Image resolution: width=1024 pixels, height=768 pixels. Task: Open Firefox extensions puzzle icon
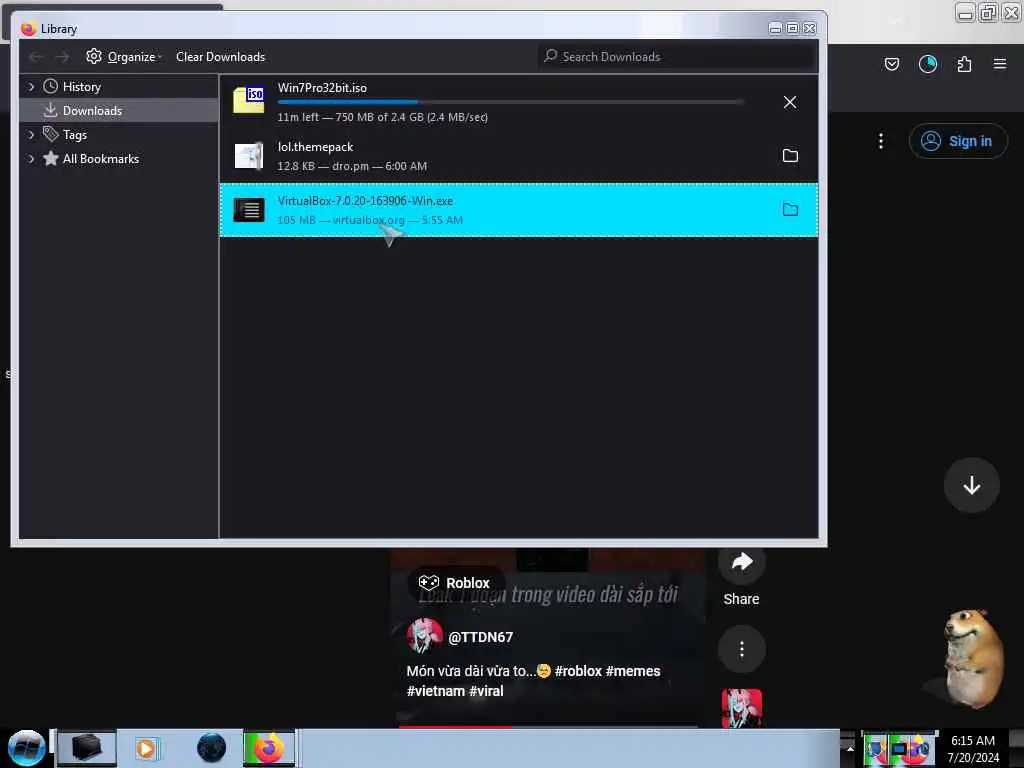pos(964,64)
